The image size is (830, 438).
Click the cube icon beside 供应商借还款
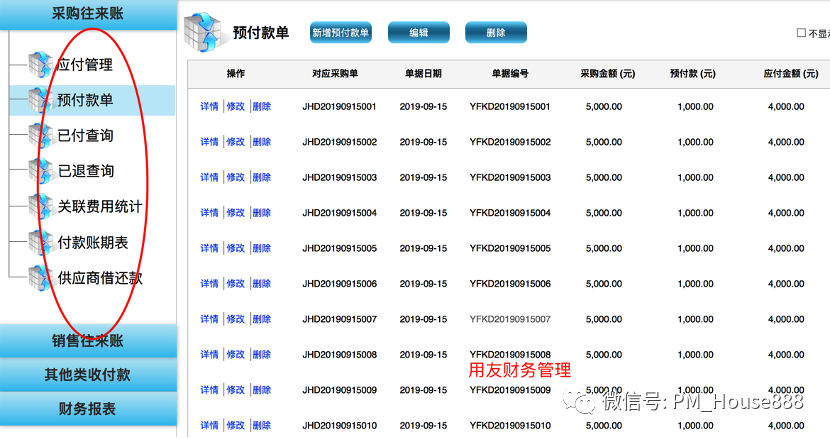[40, 277]
